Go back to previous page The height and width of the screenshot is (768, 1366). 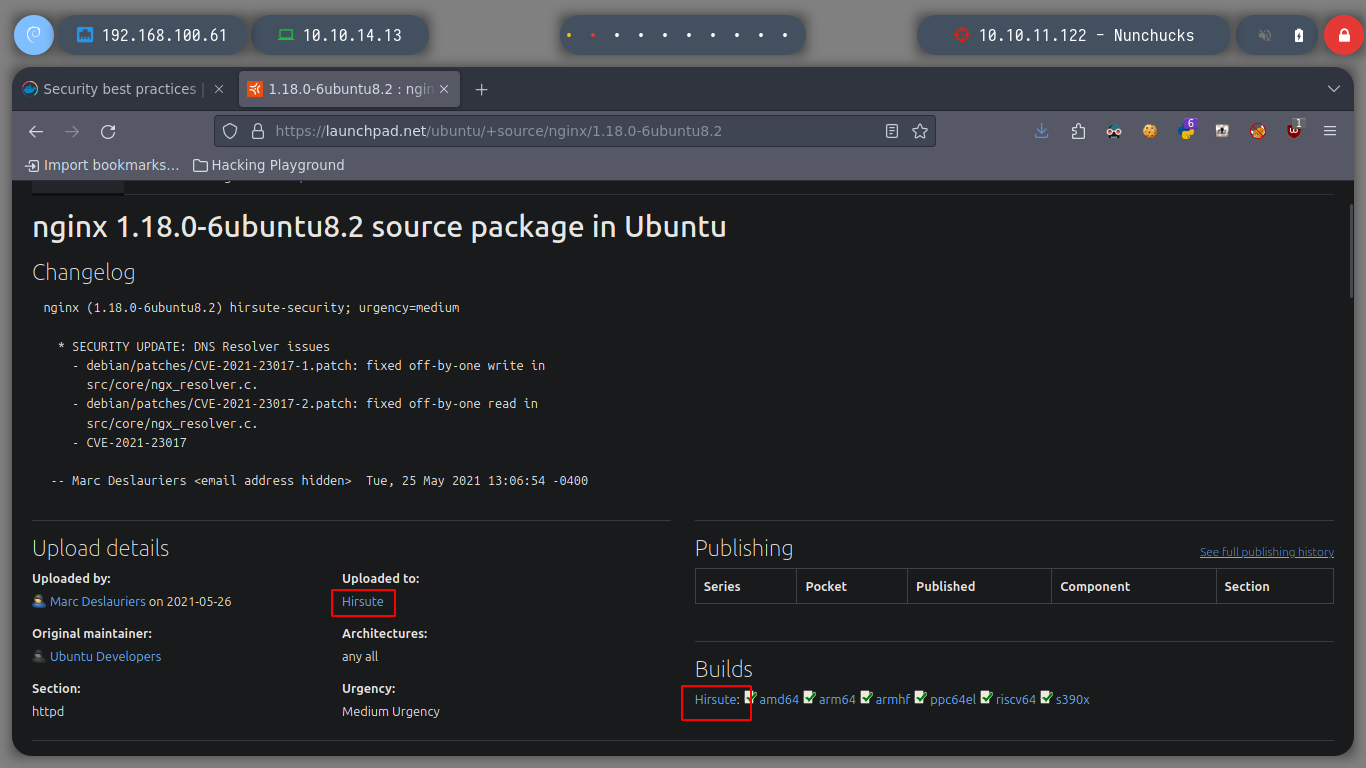pyautogui.click(x=36, y=131)
